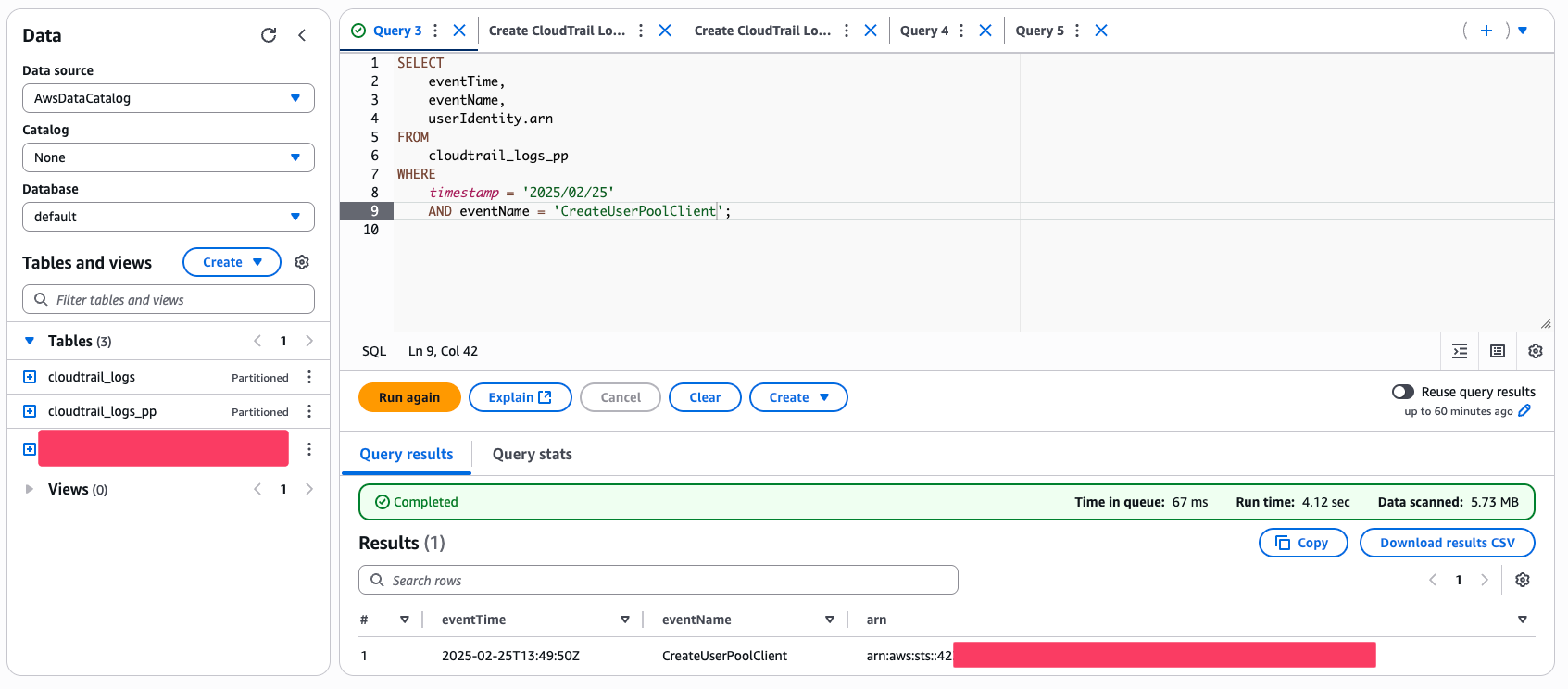Copy the query results
The image size is (1568, 689).
[x=1303, y=543]
